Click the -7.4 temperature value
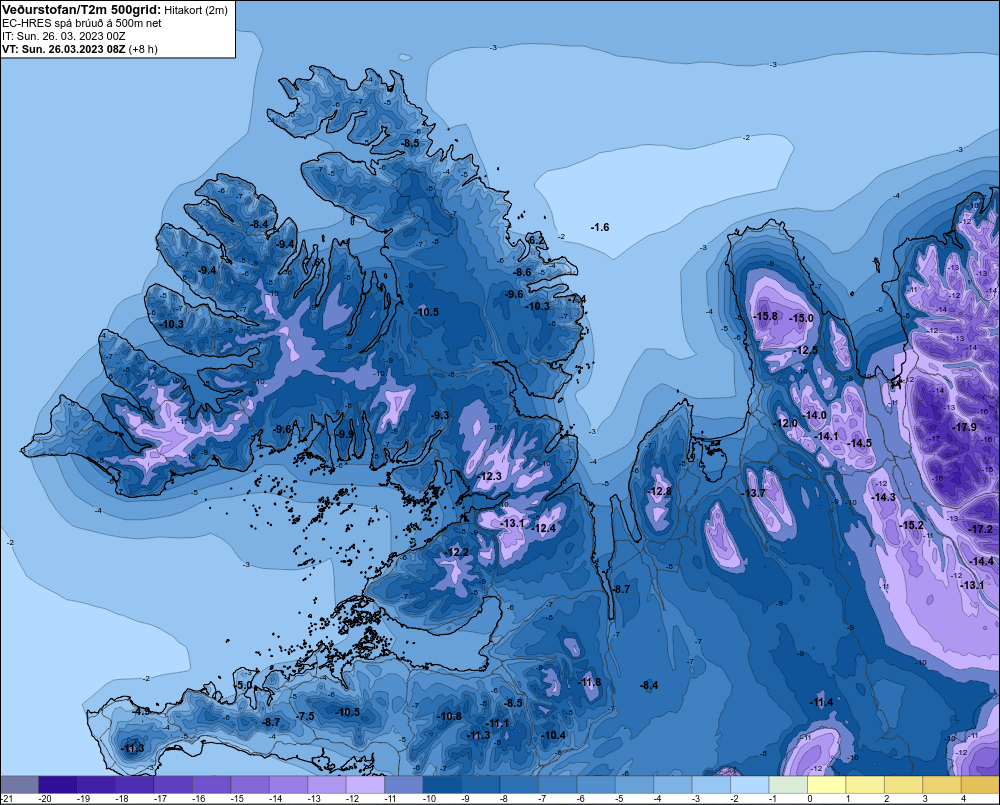Viewport: 1000px width, 805px height. (577, 299)
